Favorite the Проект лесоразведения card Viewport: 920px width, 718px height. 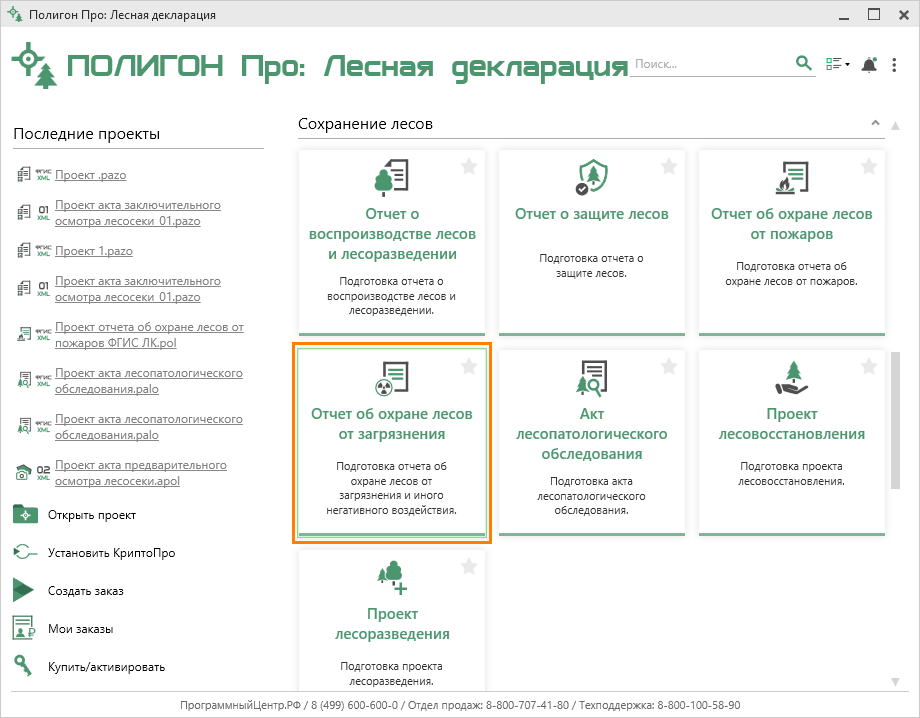point(469,567)
